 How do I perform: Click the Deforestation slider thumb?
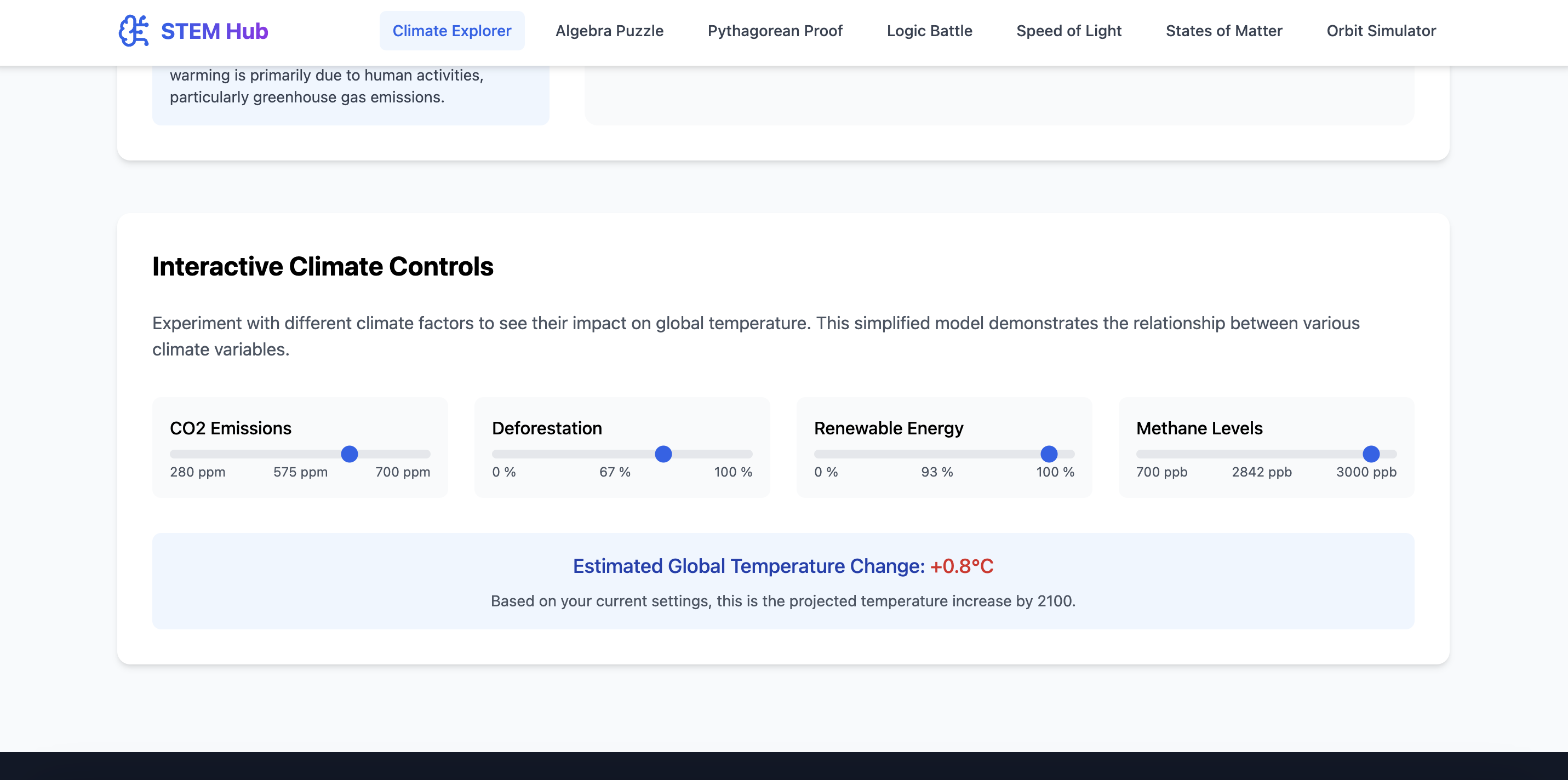click(x=663, y=454)
